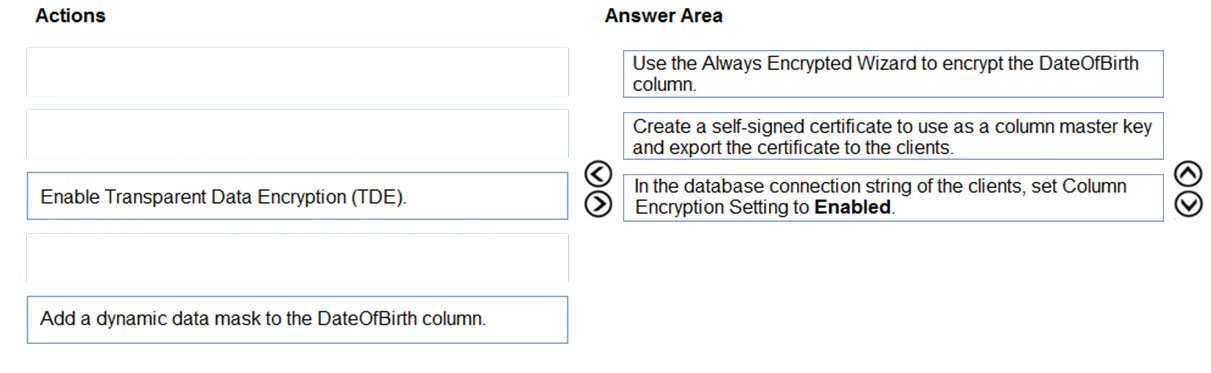Image resolution: width=1211 pixels, height=373 pixels.
Task: Click the second empty slot under Actions
Action: (297, 134)
